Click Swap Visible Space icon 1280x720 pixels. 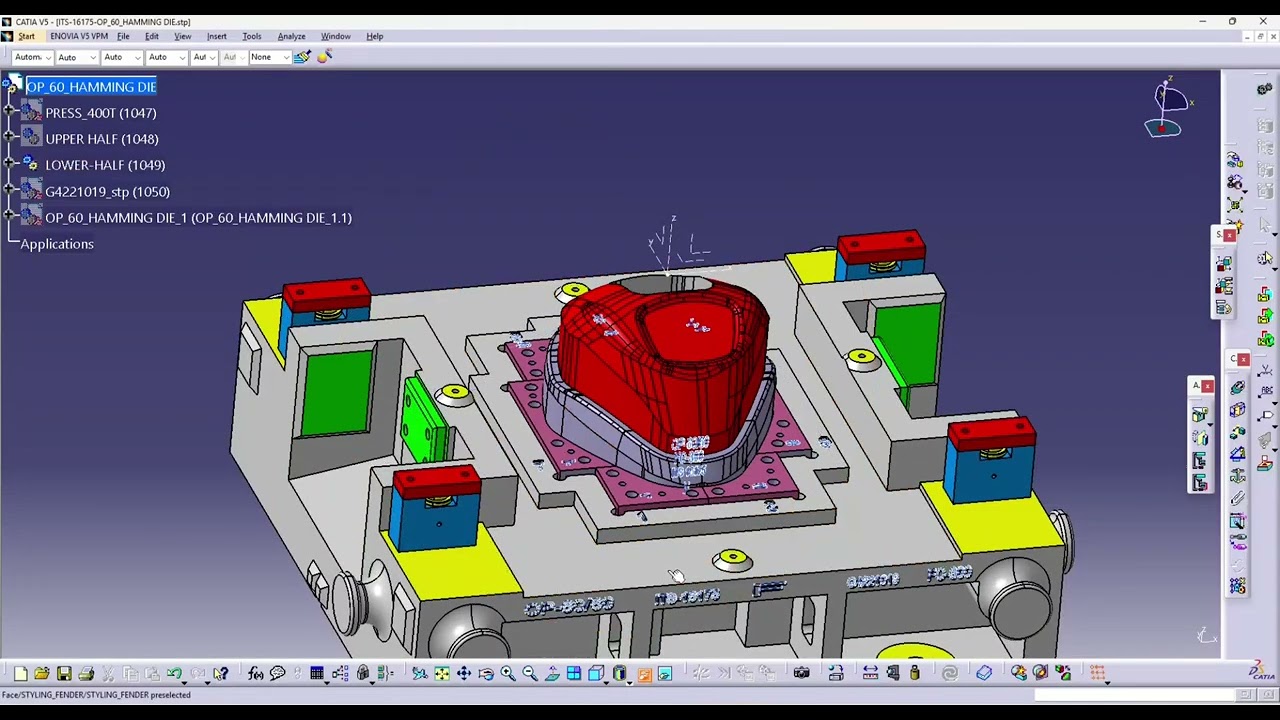664,674
